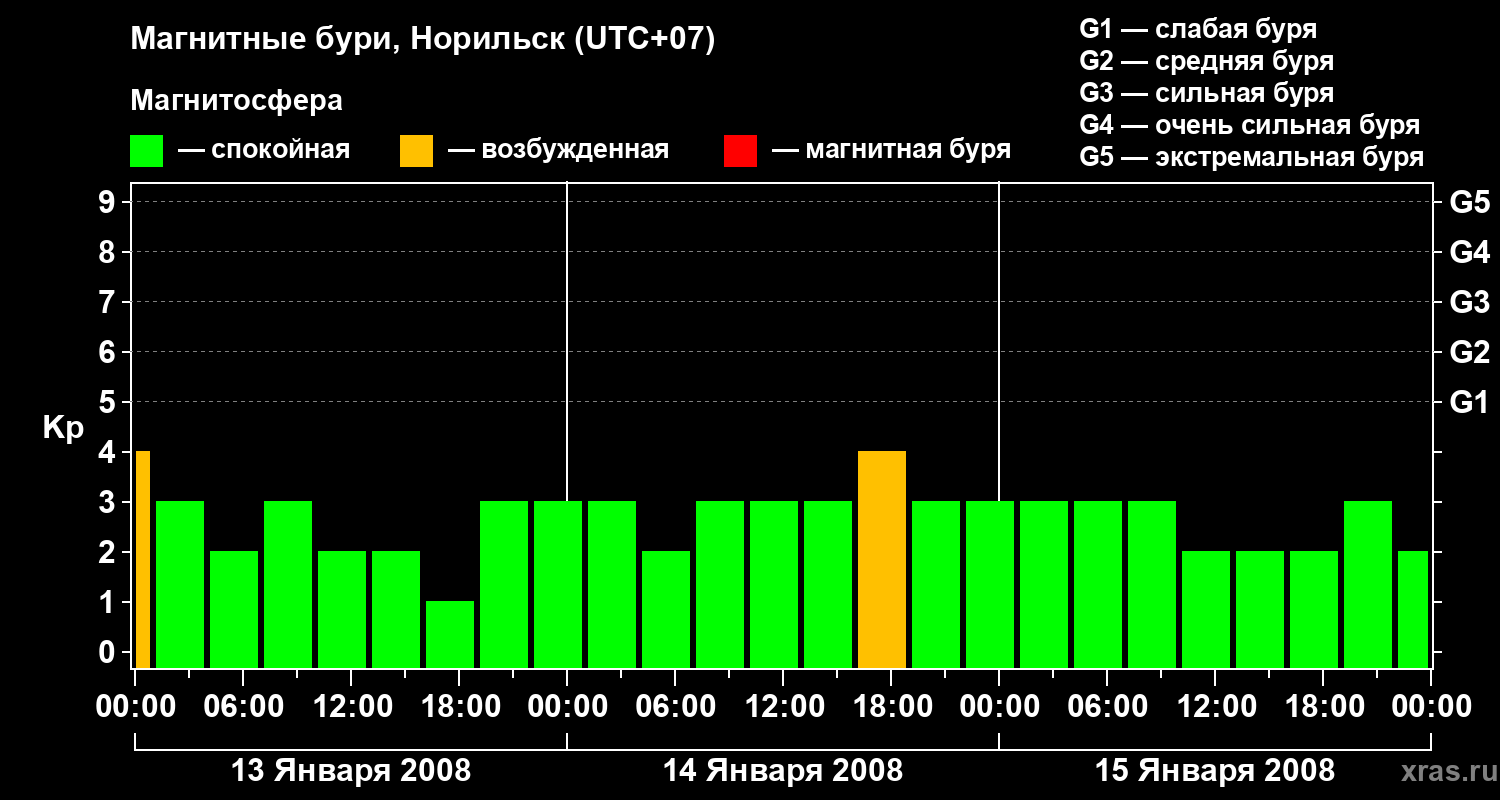Click the right-axis 'G4' label beside the chart
This screenshot has width=1500, height=800.
(1469, 253)
